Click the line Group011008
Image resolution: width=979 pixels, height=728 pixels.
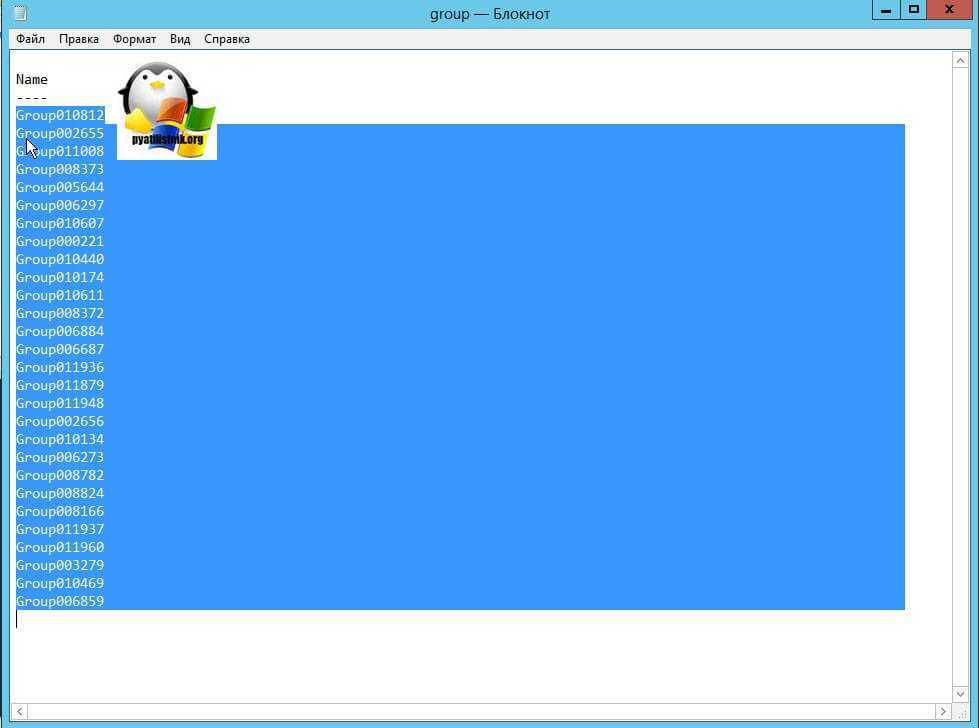tap(60, 151)
